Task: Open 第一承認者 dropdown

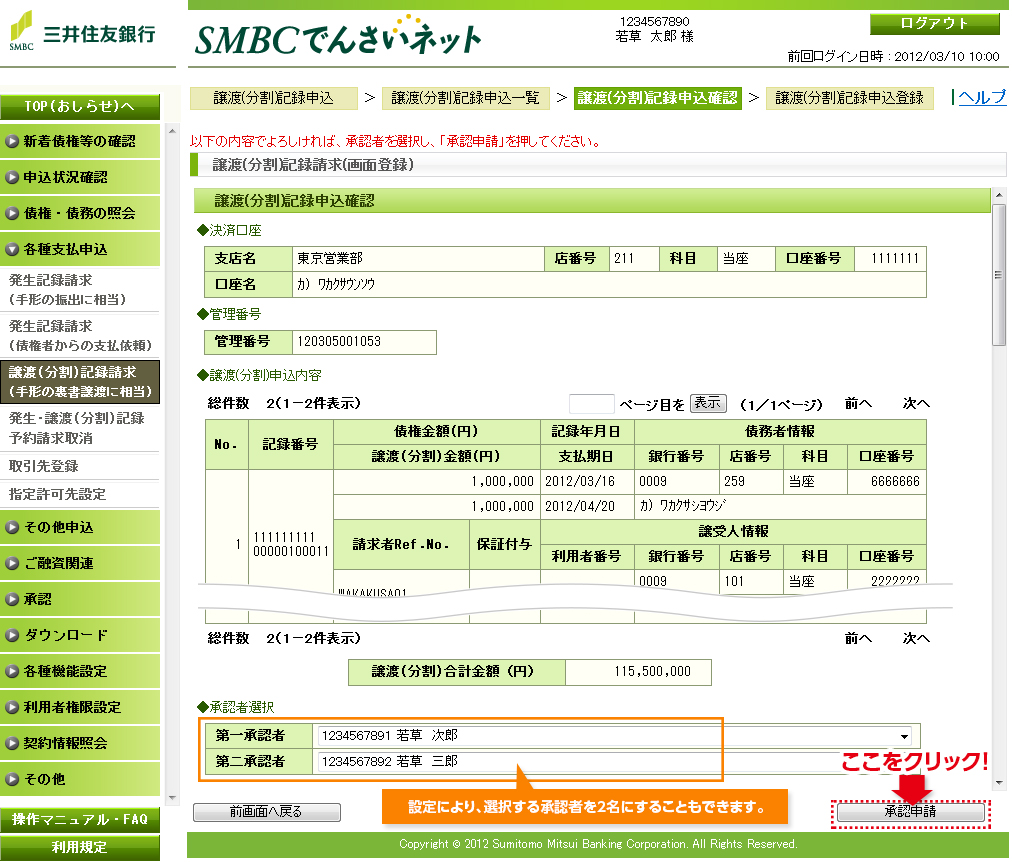Action: 616,736
